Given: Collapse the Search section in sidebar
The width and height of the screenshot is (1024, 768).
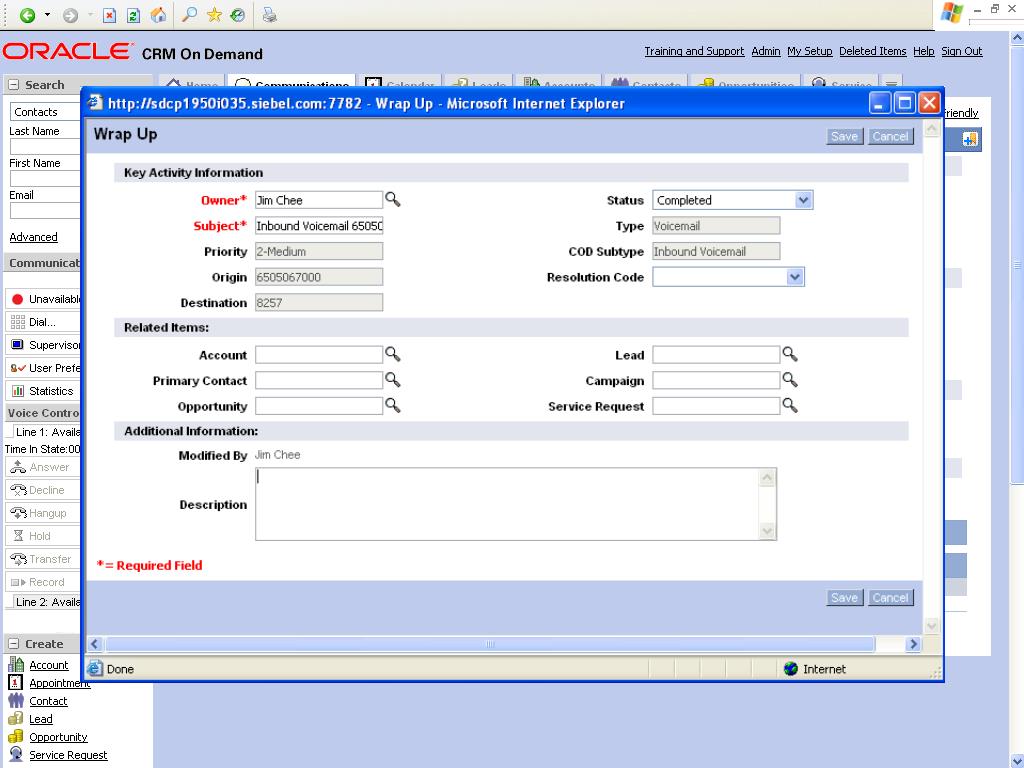Looking at the screenshot, I should [x=14, y=85].
